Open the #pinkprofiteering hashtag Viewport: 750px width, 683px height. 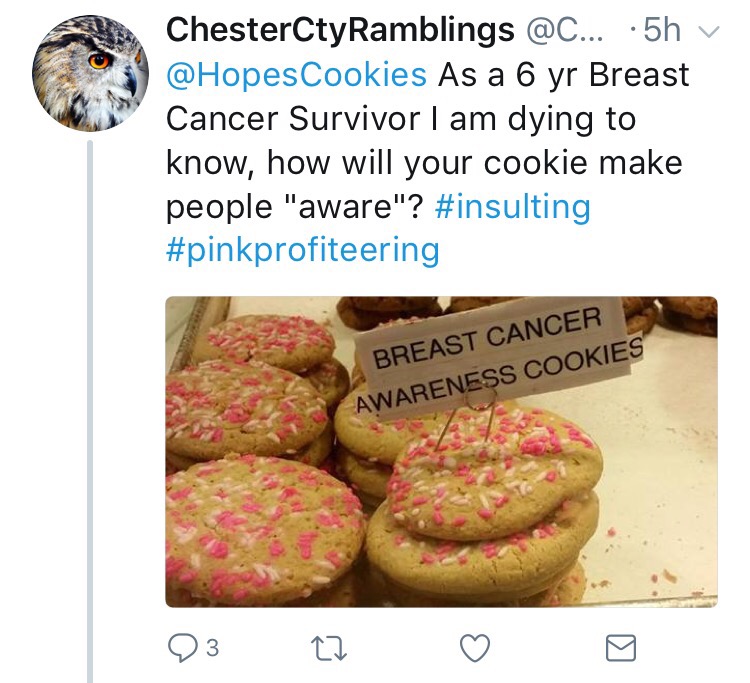click(302, 250)
